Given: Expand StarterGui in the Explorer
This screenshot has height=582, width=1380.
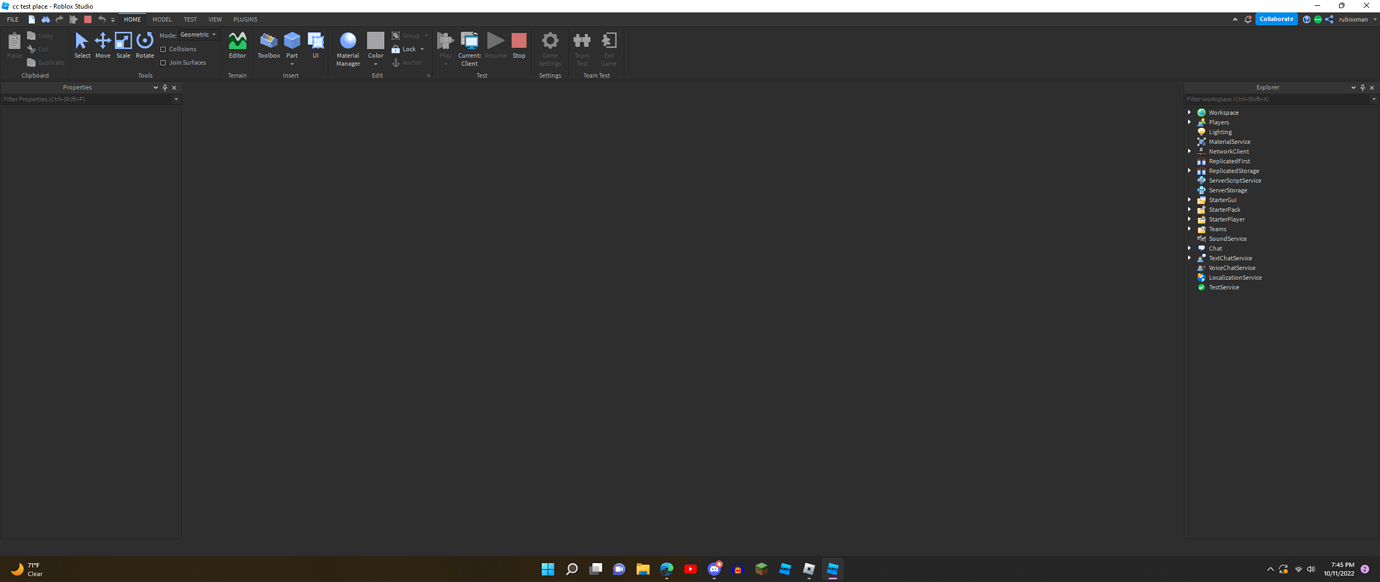Looking at the screenshot, I should (1190, 199).
